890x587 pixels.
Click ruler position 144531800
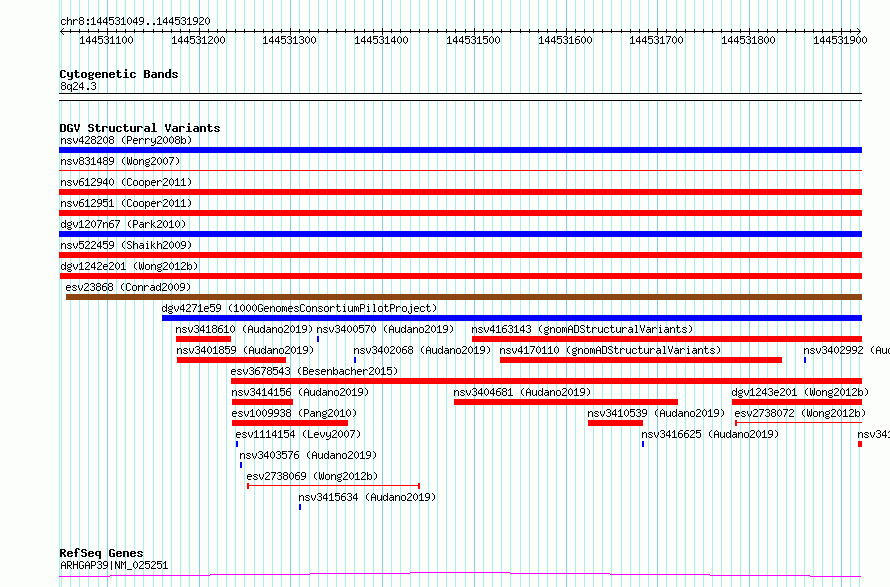[x=748, y=40]
